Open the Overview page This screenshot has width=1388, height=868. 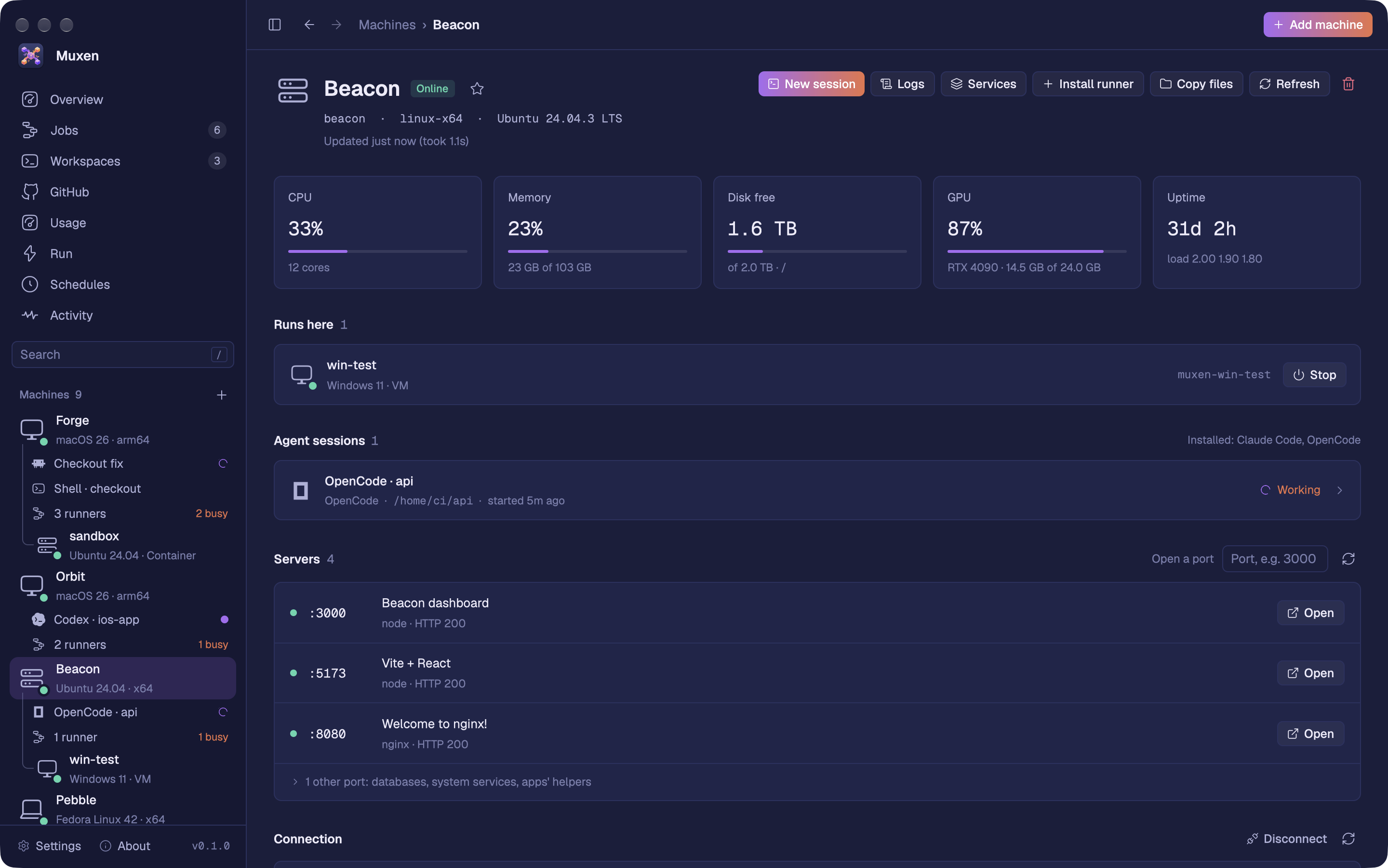click(x=122, y=99)
